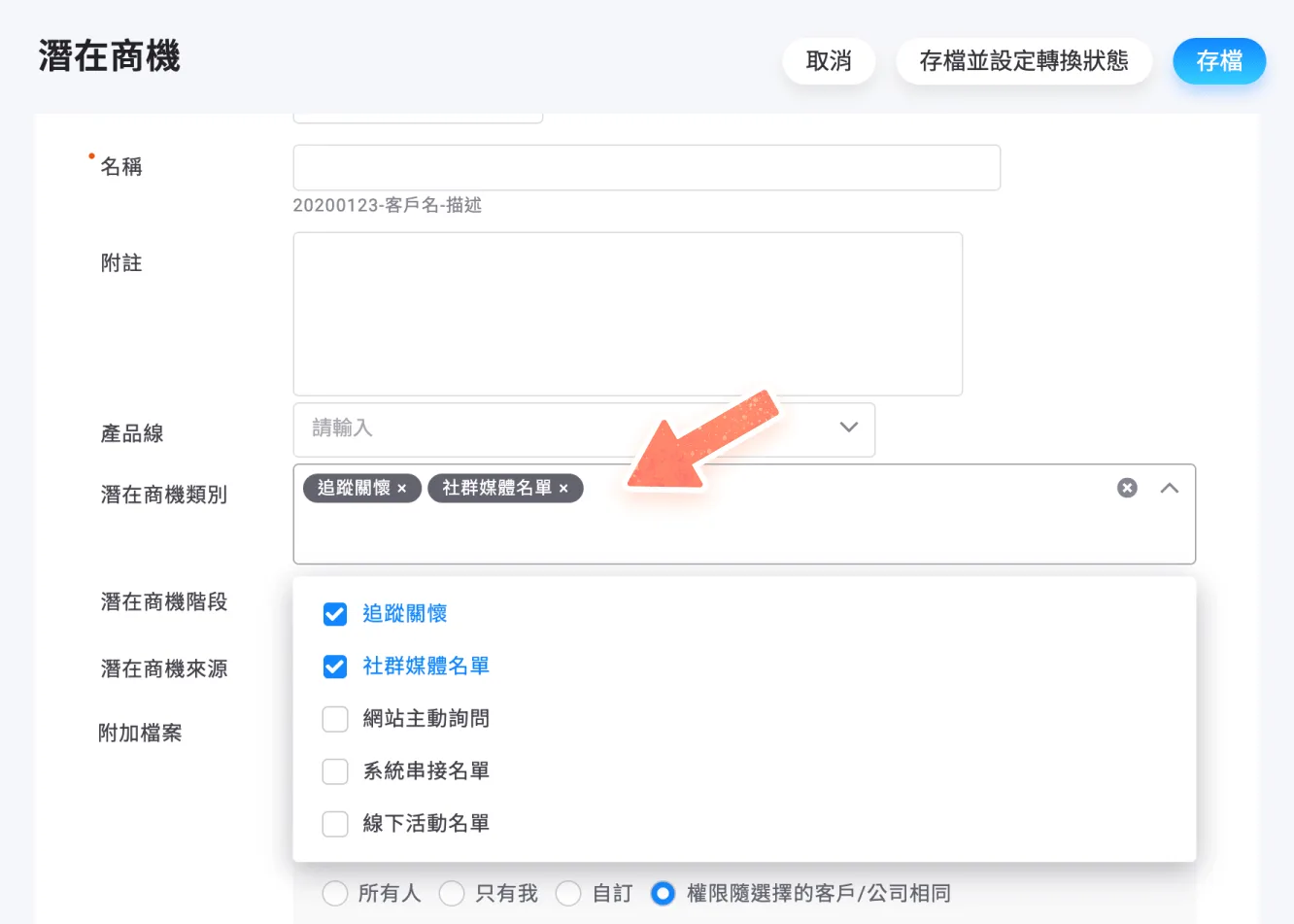
Task: Click 存檔並設定轉換狀態 button
Action: (1024, 61)
